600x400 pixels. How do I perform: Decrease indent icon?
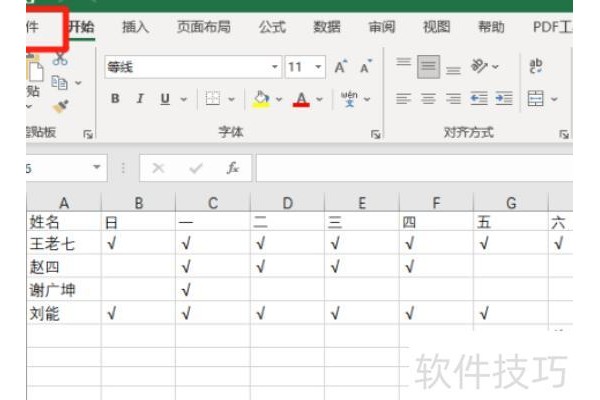[479, 99]
